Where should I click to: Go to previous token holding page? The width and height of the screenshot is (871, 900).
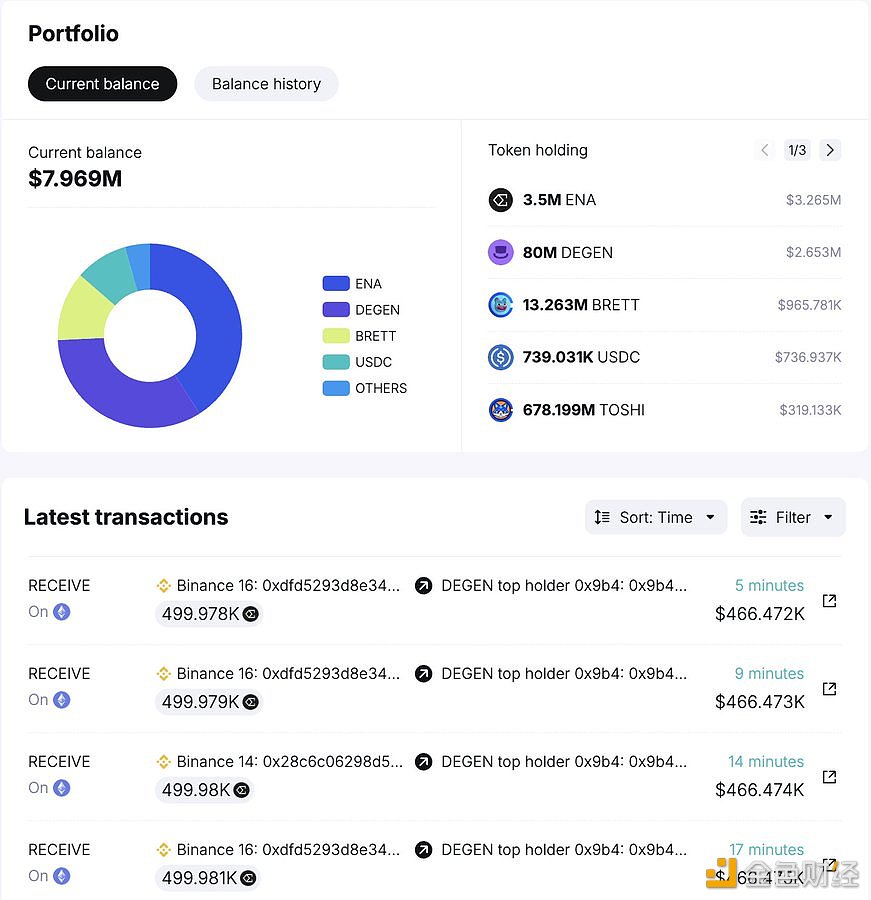[765, 150]
